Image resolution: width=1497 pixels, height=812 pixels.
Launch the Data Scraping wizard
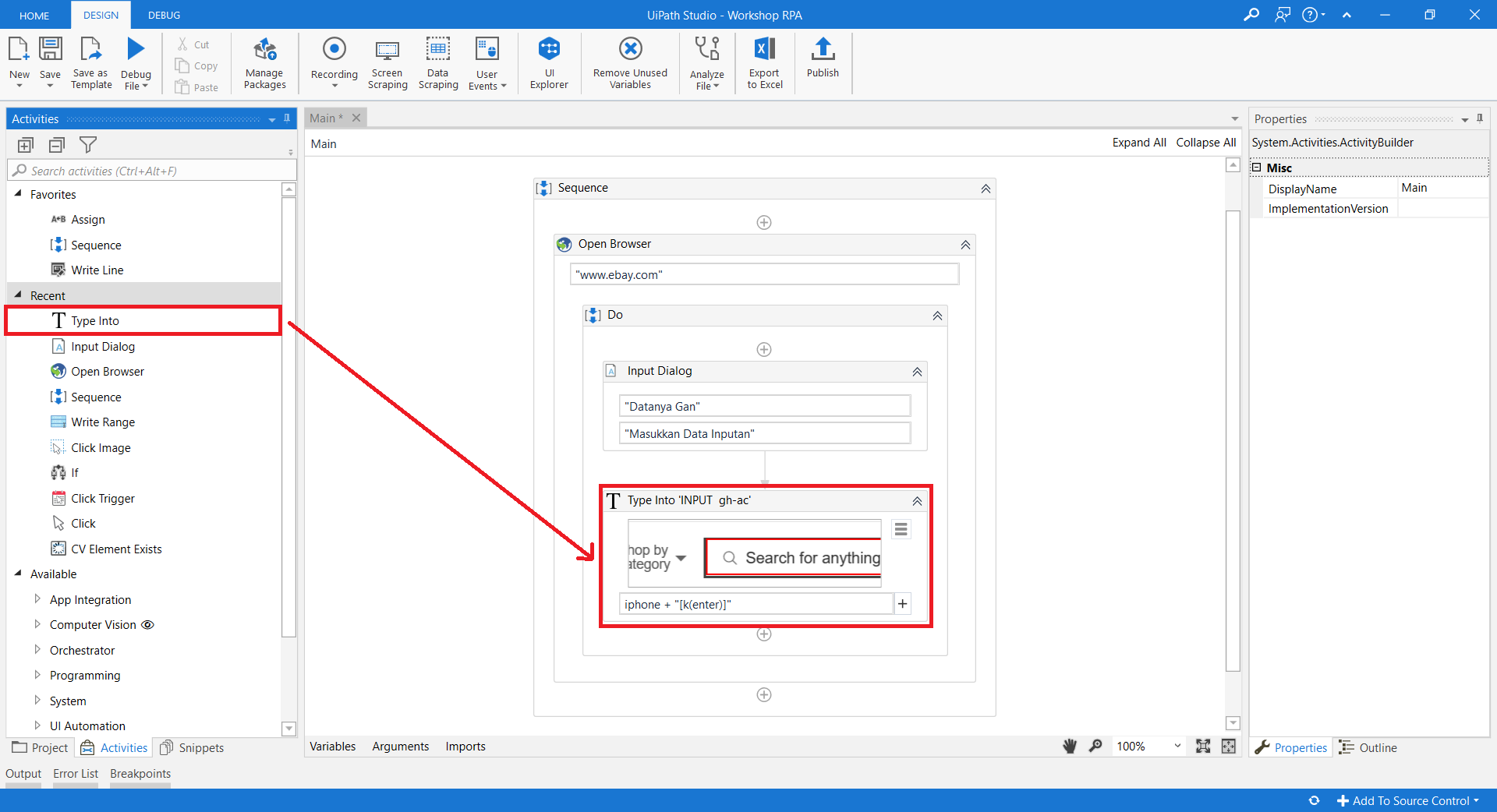click(437, 64)
